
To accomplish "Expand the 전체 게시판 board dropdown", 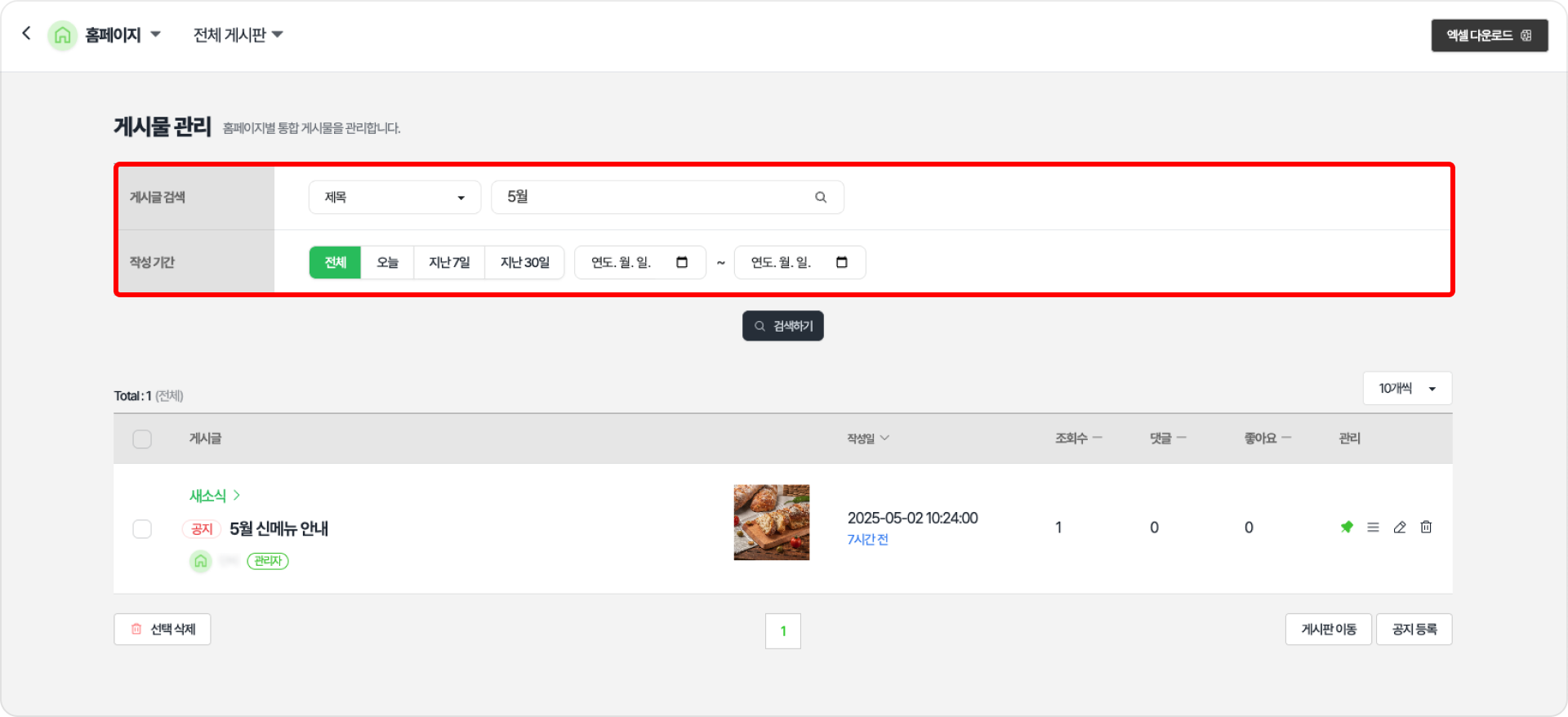I will point(238,35).
